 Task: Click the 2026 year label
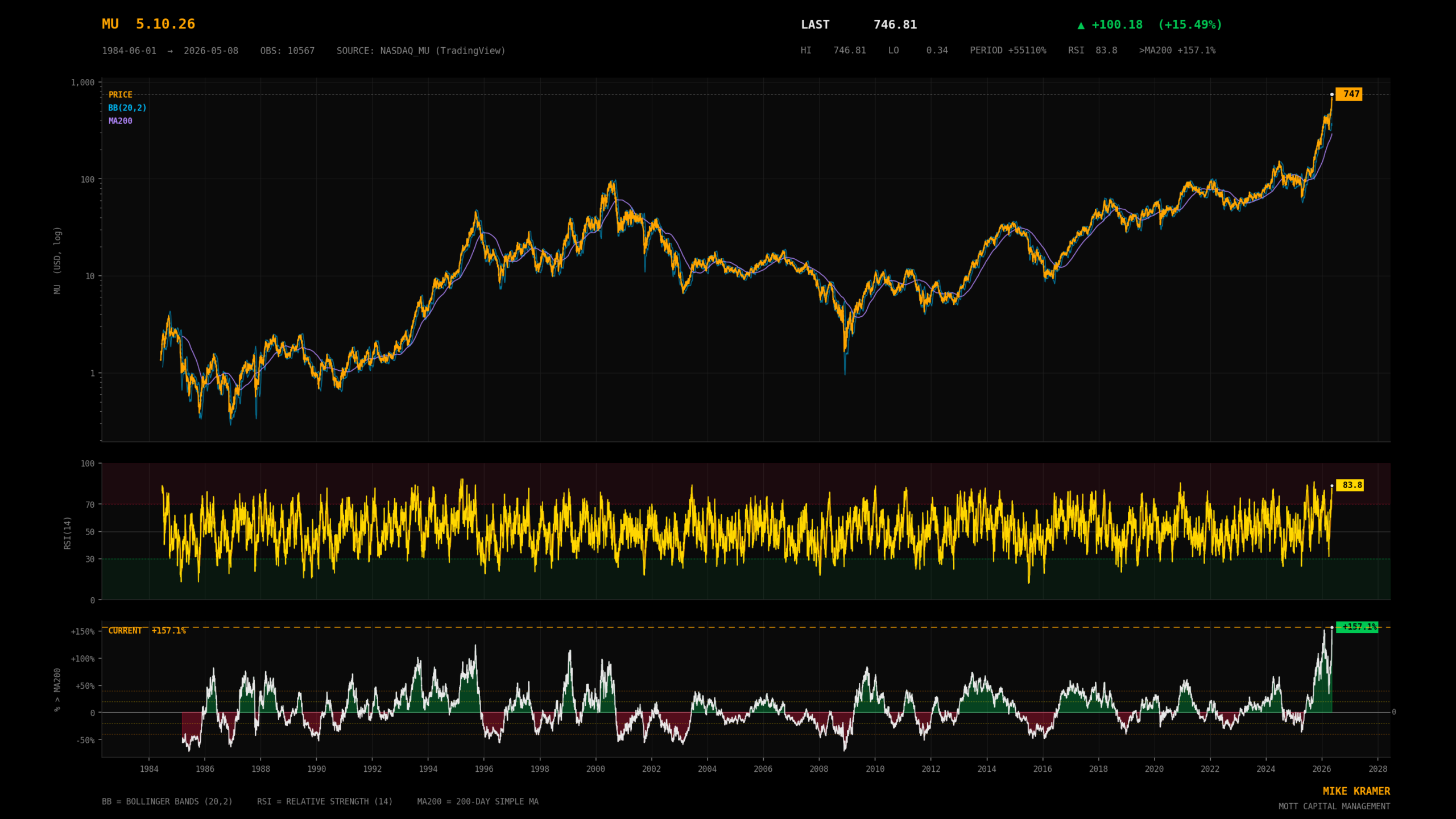tap(1321, 769)
